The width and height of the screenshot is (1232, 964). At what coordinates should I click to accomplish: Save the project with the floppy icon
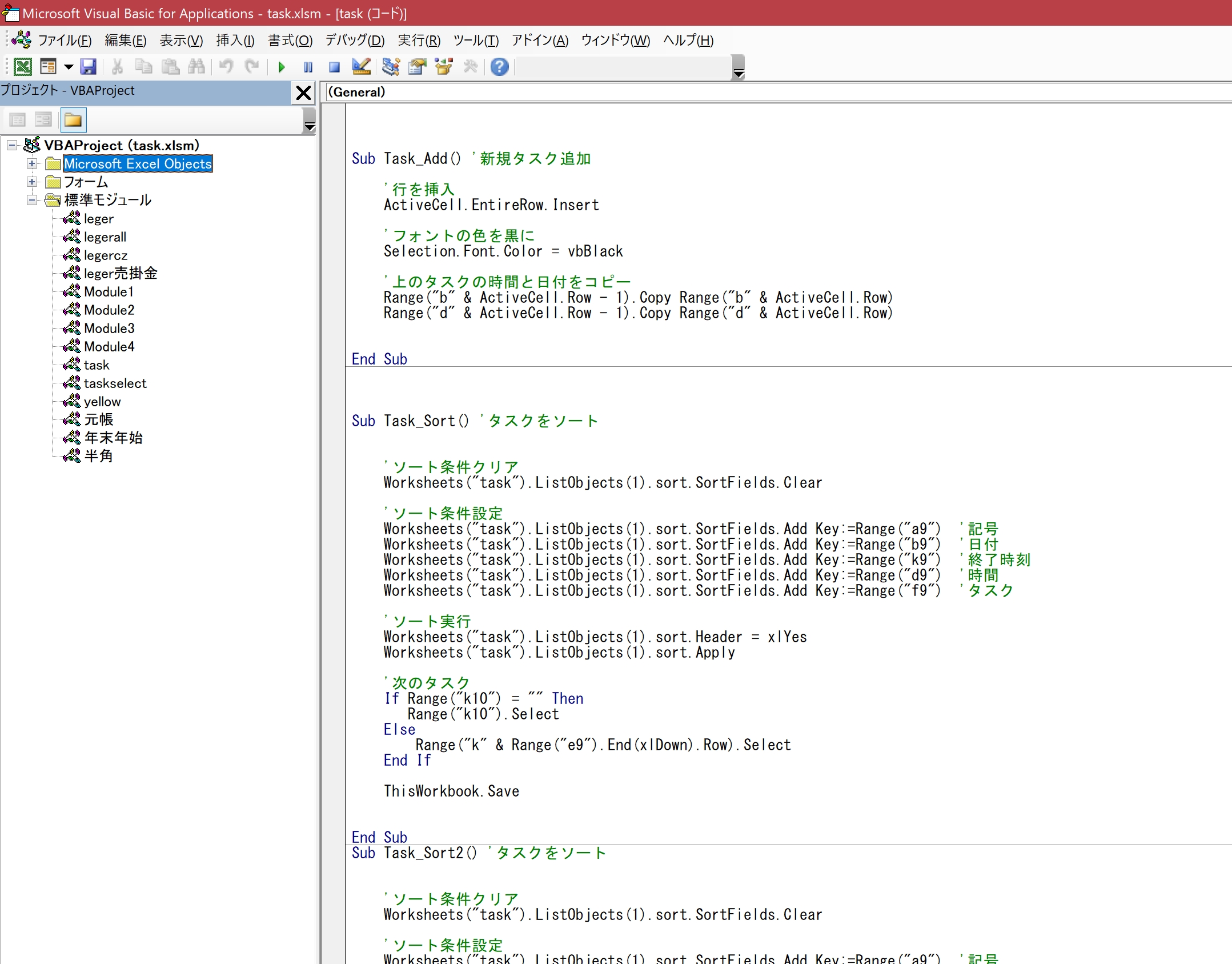88,67
